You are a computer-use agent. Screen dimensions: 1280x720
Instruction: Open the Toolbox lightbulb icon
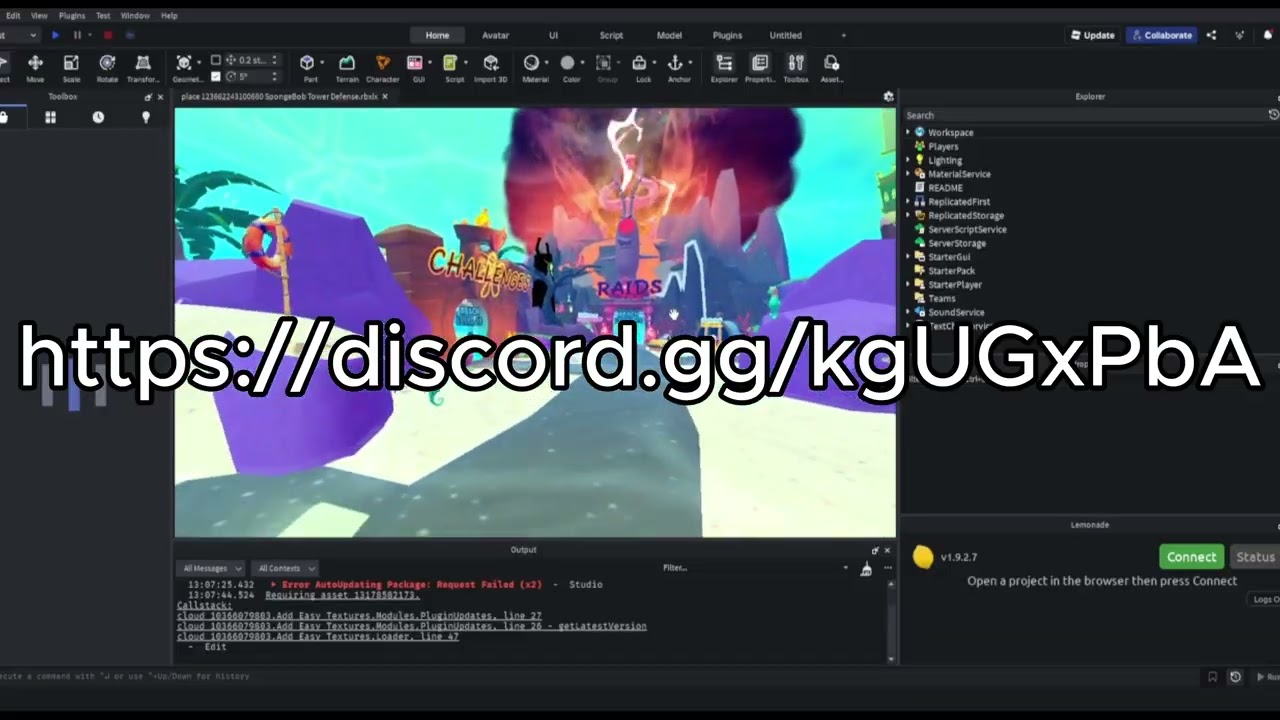tap(146, 117)
